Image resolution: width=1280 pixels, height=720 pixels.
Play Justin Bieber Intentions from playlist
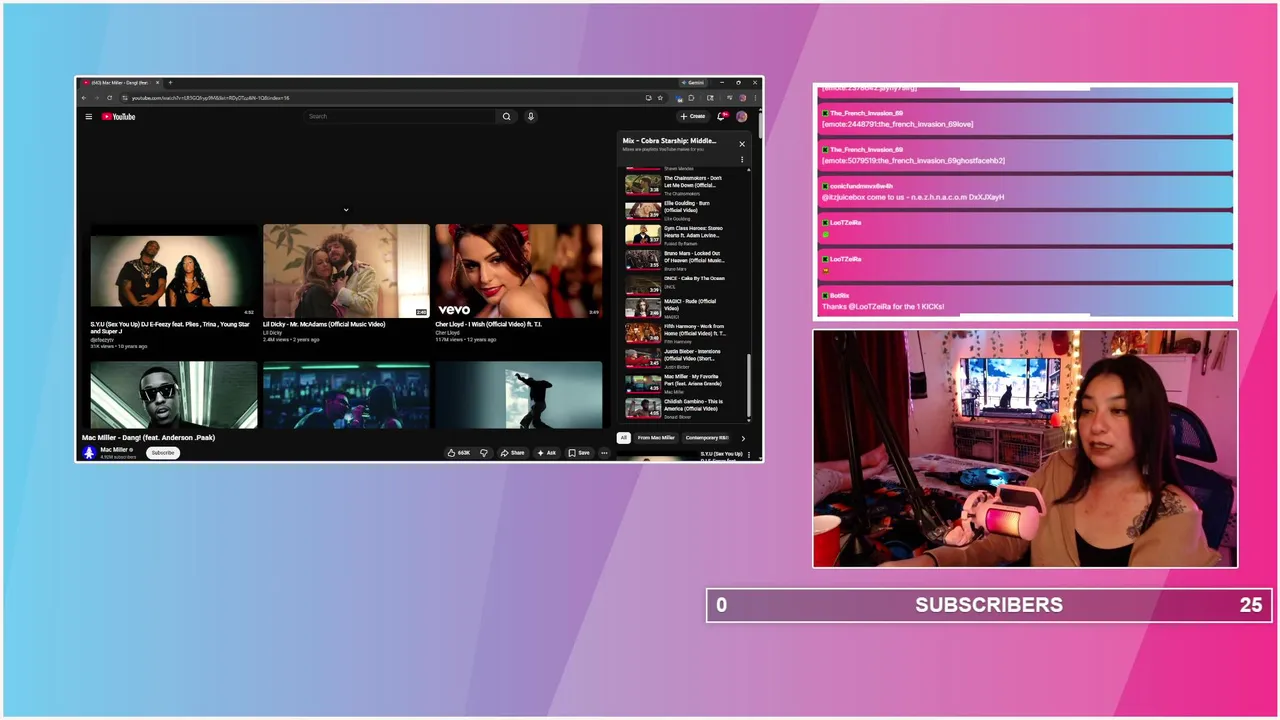(686, 358)
